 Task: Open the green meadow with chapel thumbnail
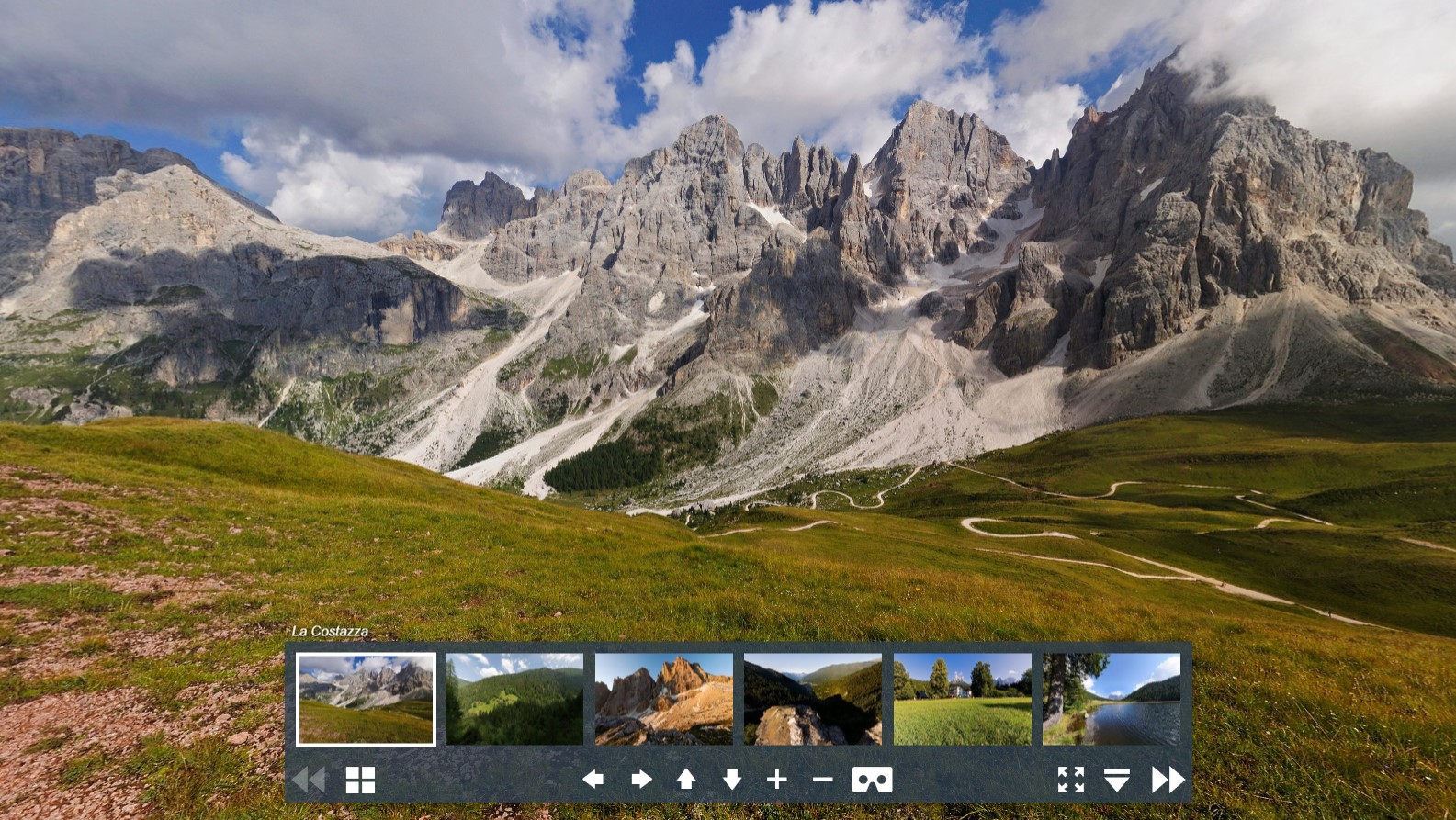coord(963,700)
